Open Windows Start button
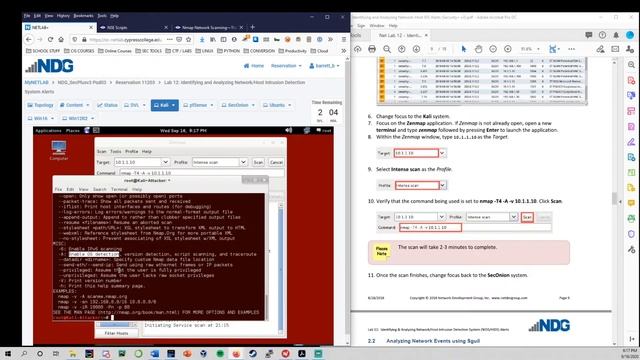Image resolution: width=640 pixels, height=360 pixels. click(x=8, y=353)
